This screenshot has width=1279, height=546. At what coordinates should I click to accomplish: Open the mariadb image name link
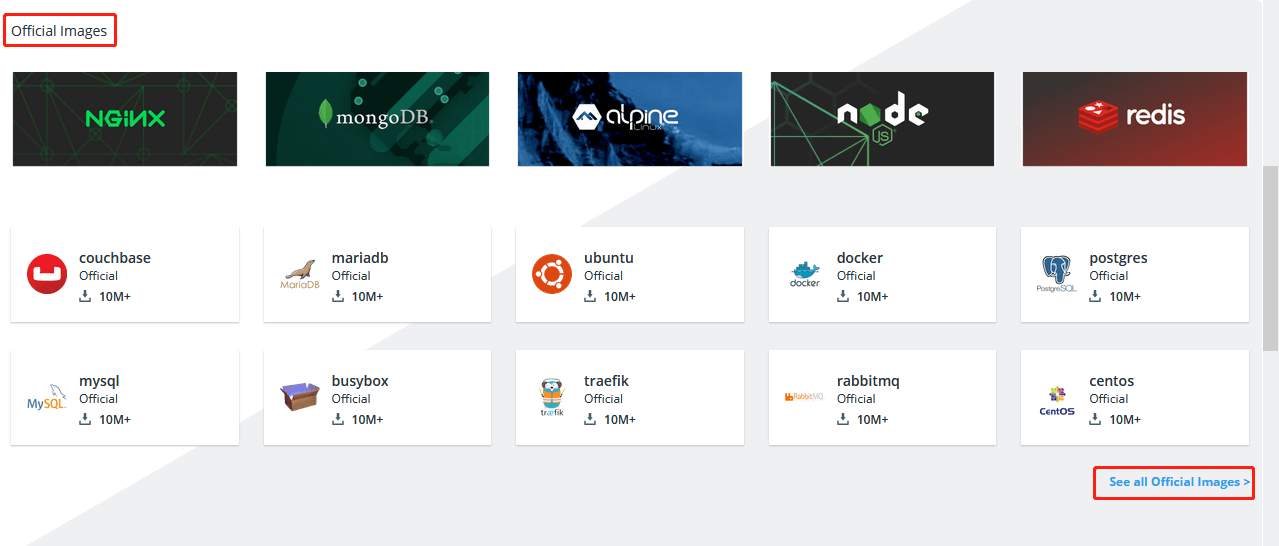[x=360, y=258]
